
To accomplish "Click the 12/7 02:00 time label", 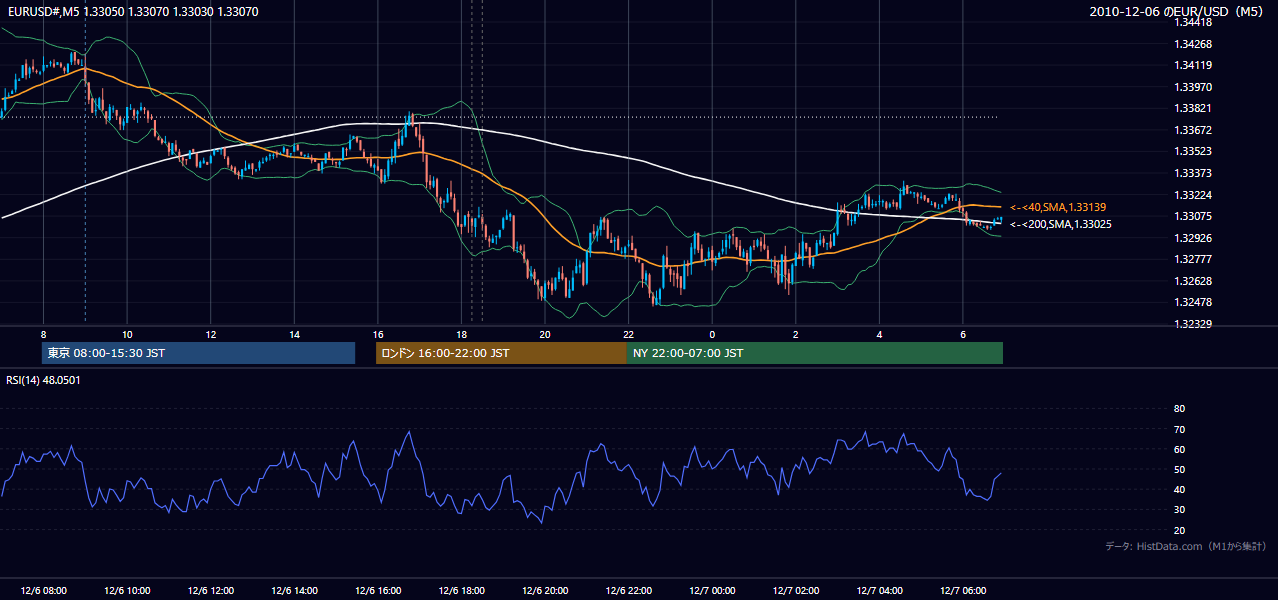I will point(796,590).
